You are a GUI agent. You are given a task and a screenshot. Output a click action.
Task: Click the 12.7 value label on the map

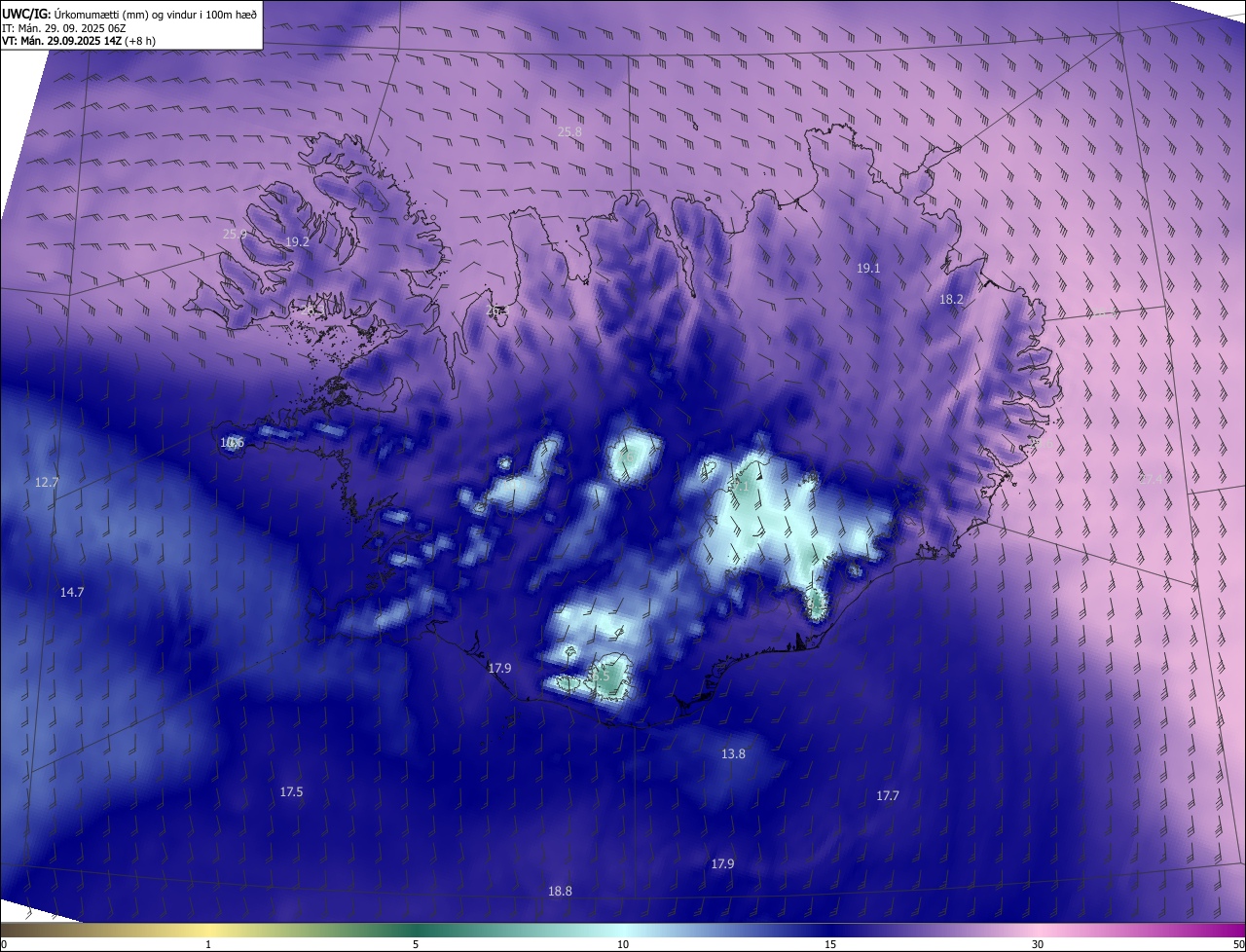[x=47, y=483]
